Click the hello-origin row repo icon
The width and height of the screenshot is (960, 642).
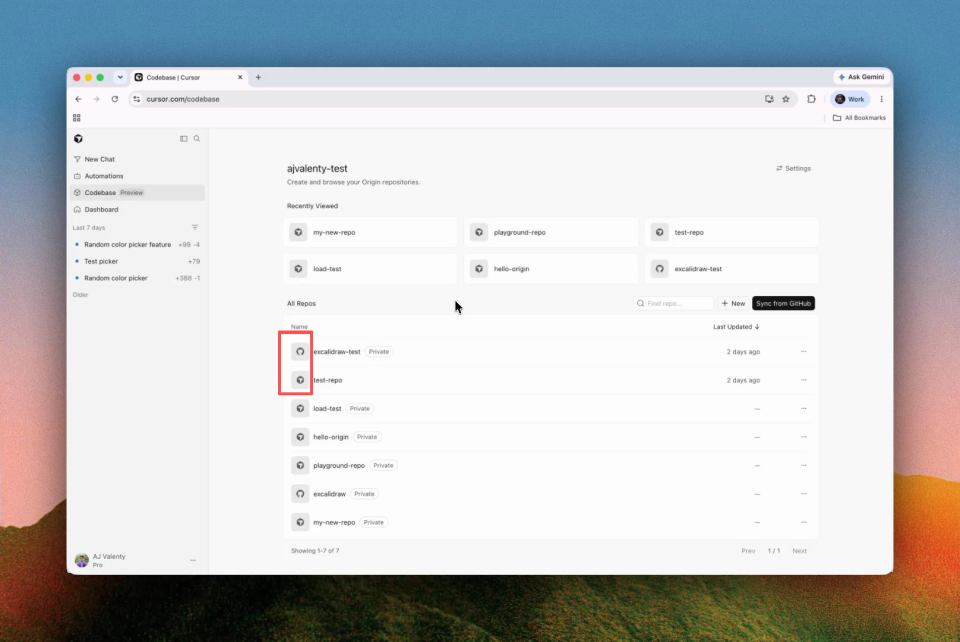[x=300, y=437]
